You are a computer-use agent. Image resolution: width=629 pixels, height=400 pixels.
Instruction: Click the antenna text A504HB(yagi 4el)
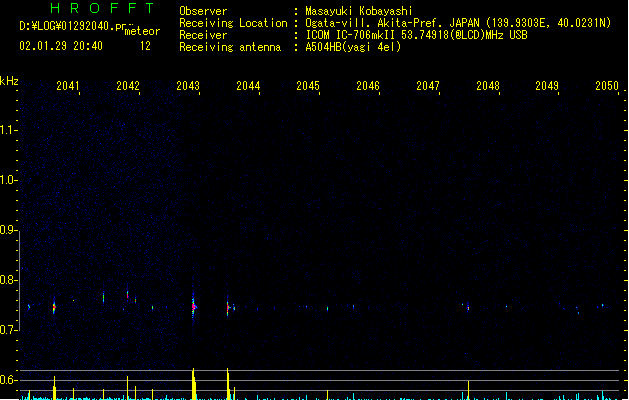(x=353, y=47)
